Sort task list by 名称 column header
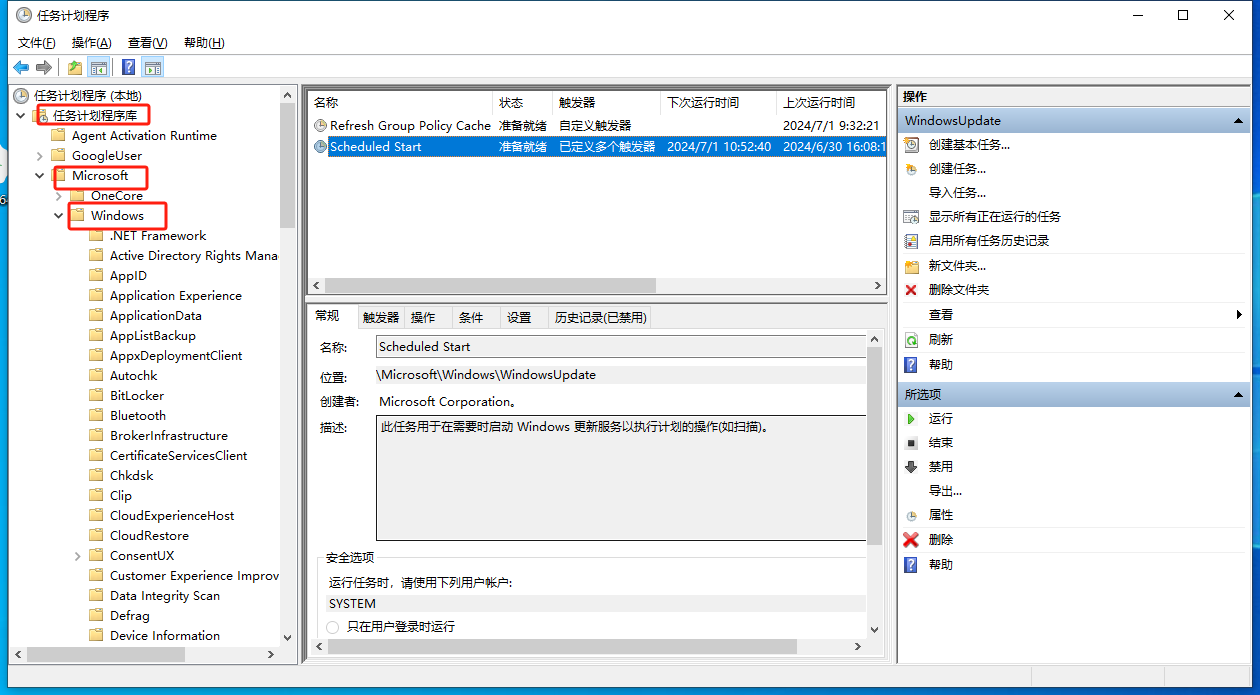Screen dimensions: 1260x695 [x=400, y=102]
